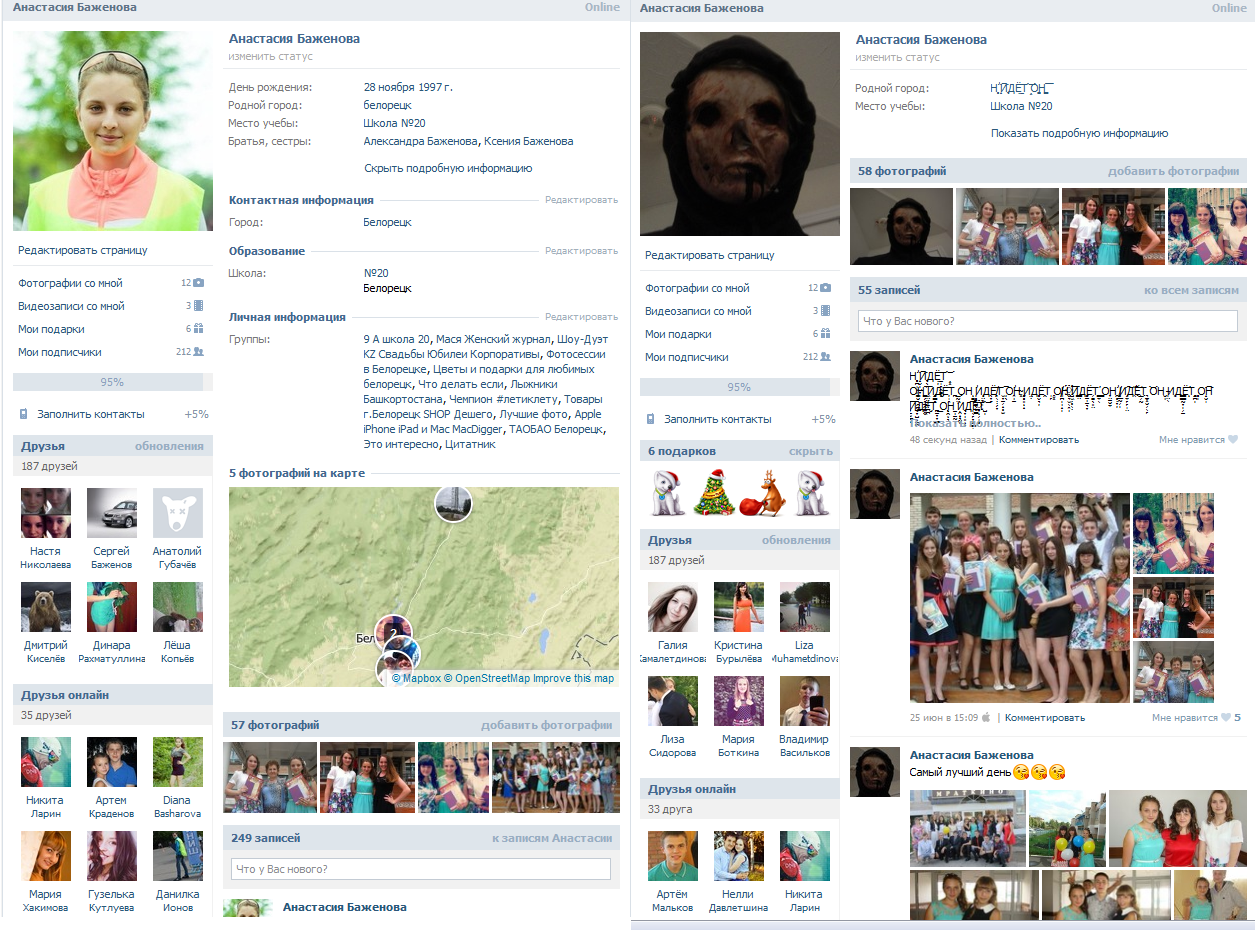This screenshot has height=941, width=1255.
Task: Like the post dated '25 июн в 15:09'
Action: (x=1225, y=717)
